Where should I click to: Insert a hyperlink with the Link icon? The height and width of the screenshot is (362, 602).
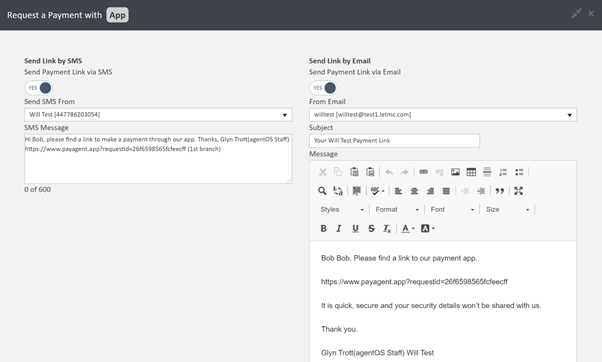[423, 172]
